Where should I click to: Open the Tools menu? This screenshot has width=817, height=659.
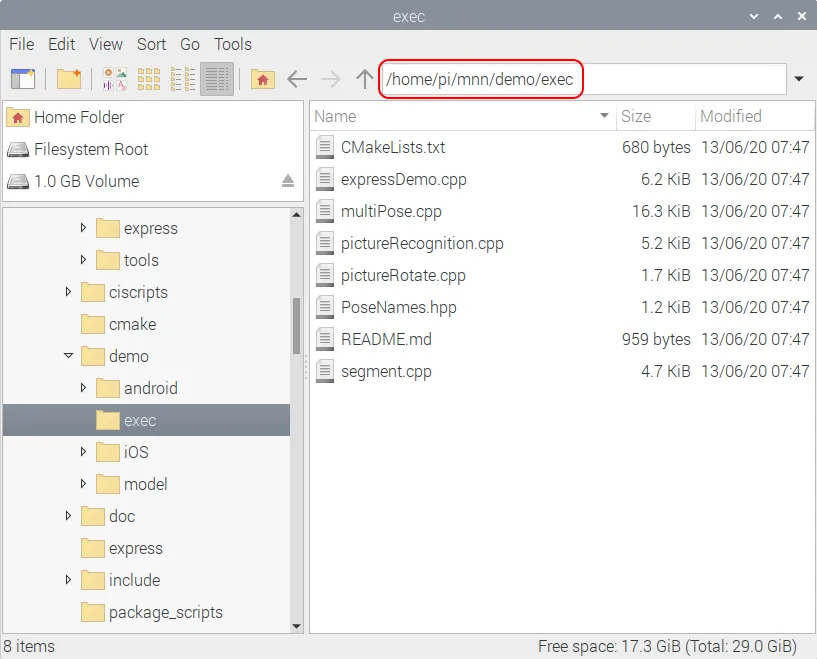pos(233,44)
